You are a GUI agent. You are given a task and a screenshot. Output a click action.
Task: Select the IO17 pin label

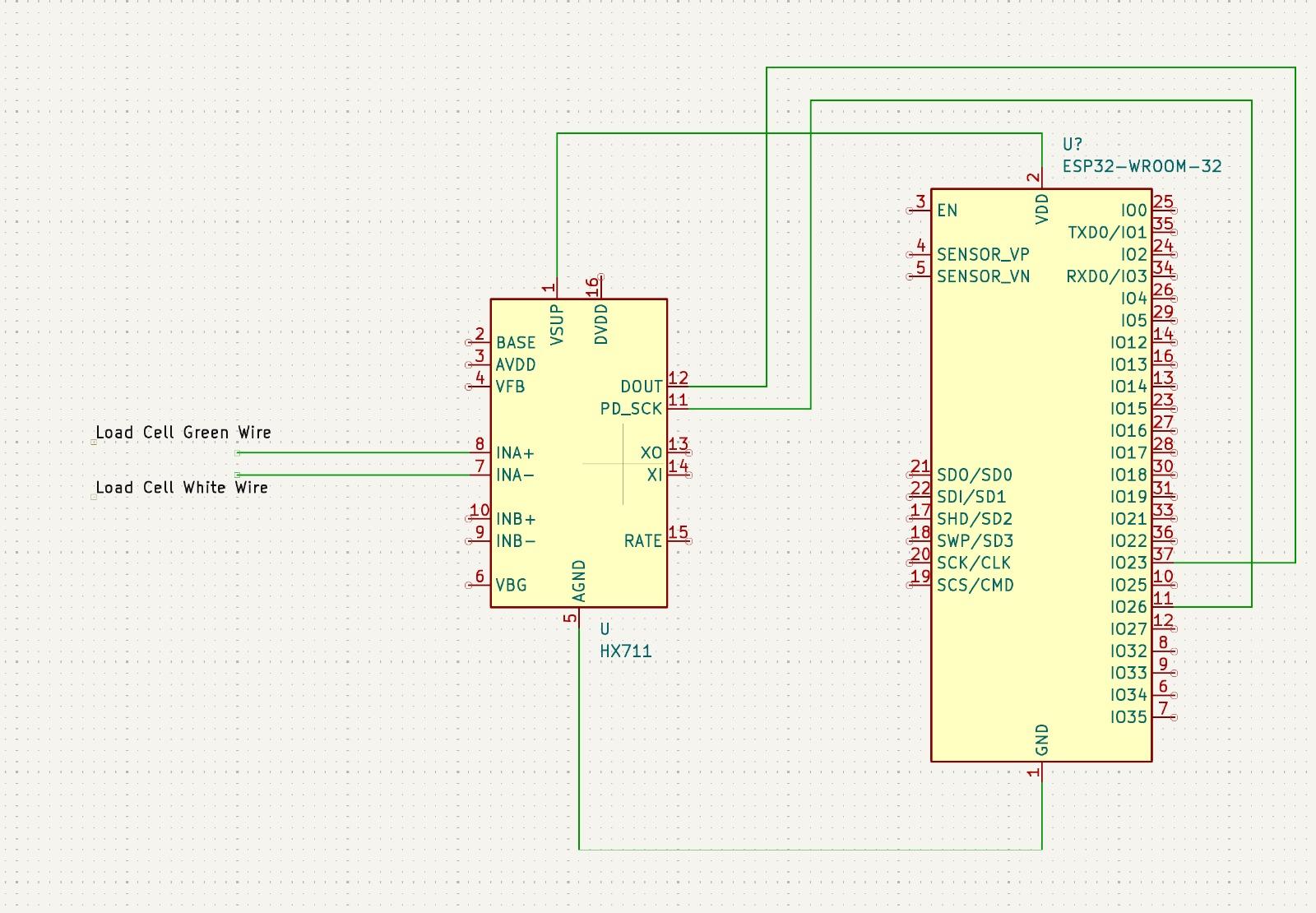pos(1128,453)
